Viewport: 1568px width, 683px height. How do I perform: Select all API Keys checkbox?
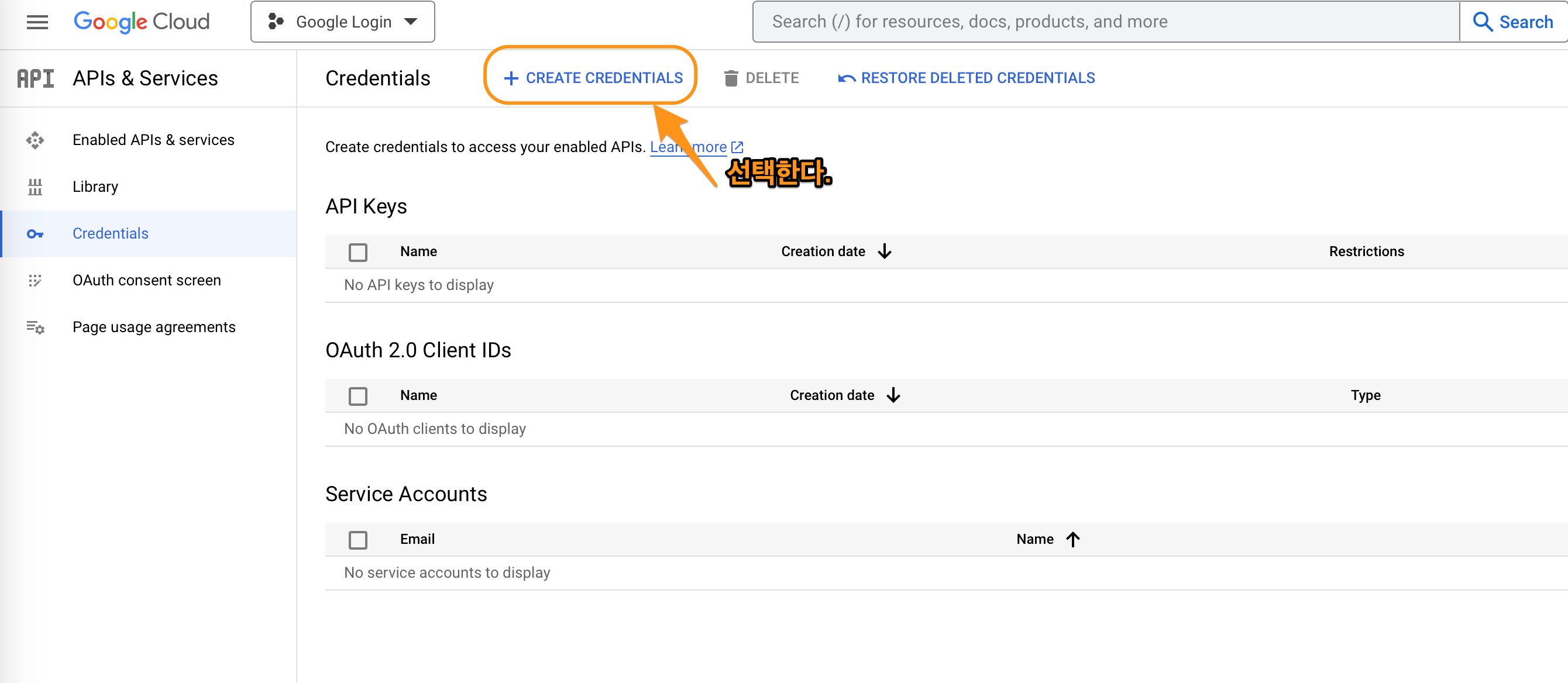click(358, 252)
